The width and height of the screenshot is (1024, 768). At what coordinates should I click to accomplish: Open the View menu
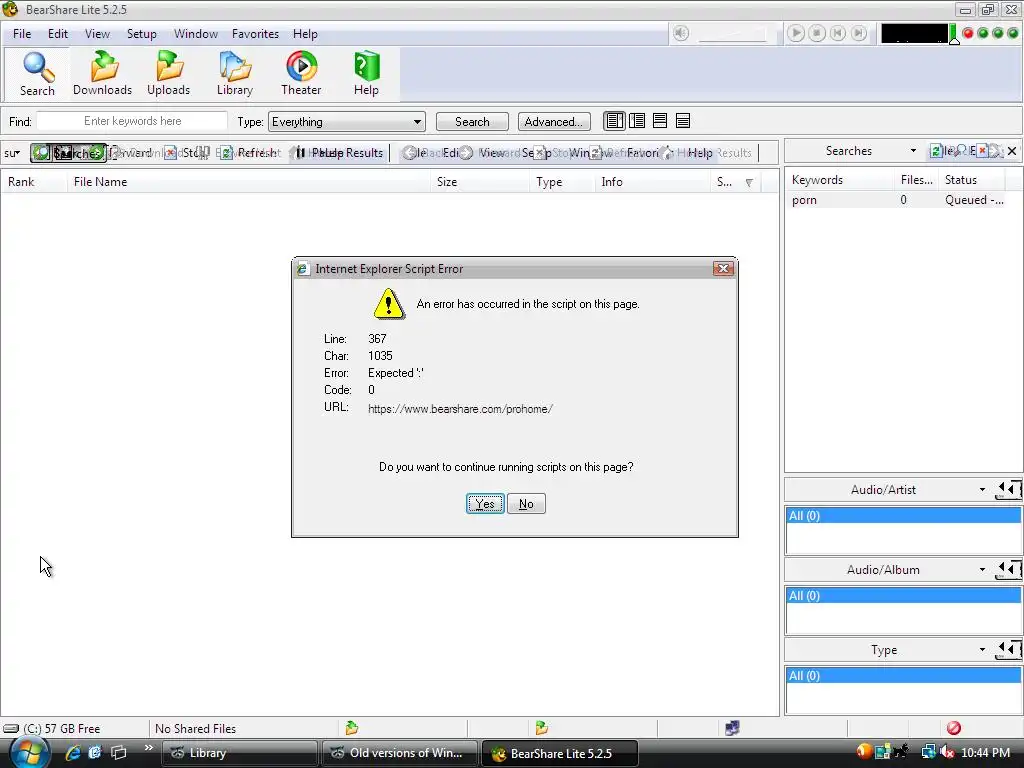pyautogui.click(x=97, y=34)
